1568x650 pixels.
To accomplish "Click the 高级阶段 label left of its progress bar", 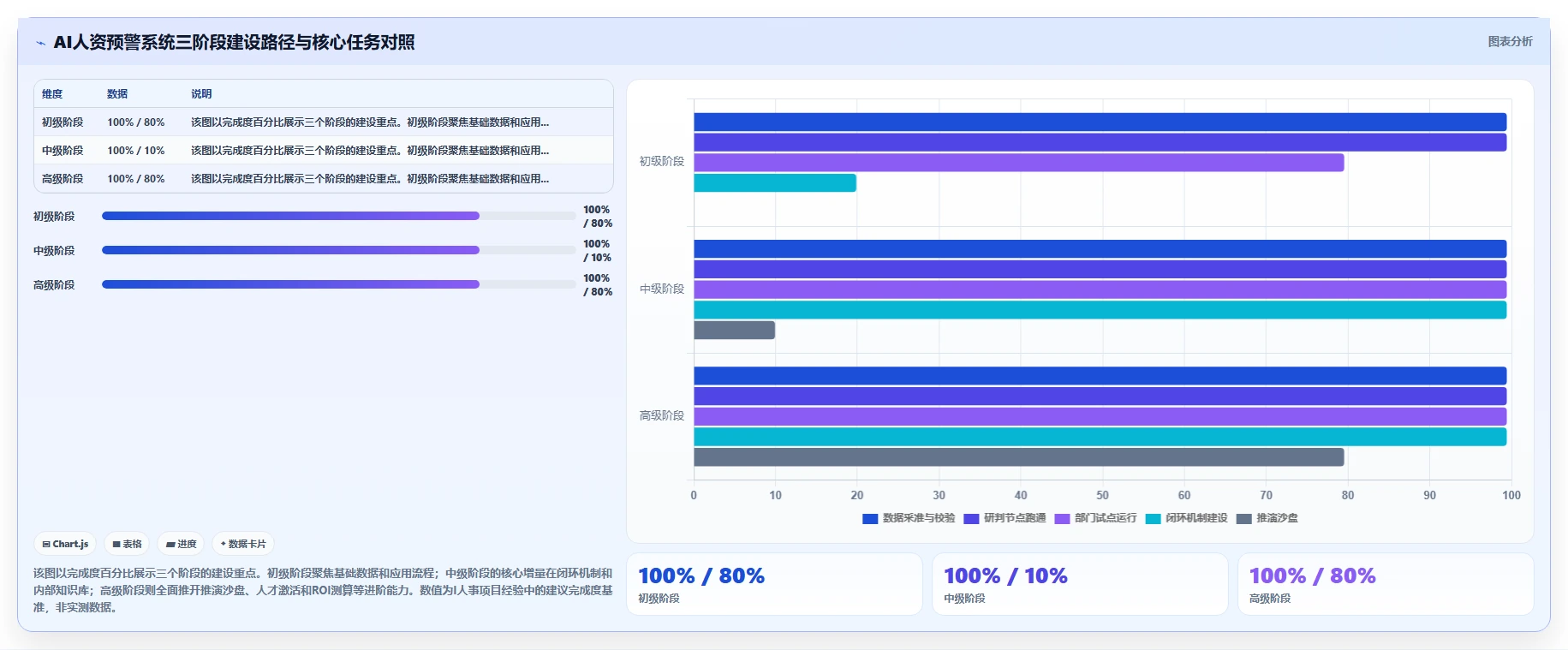I will 54,285.
